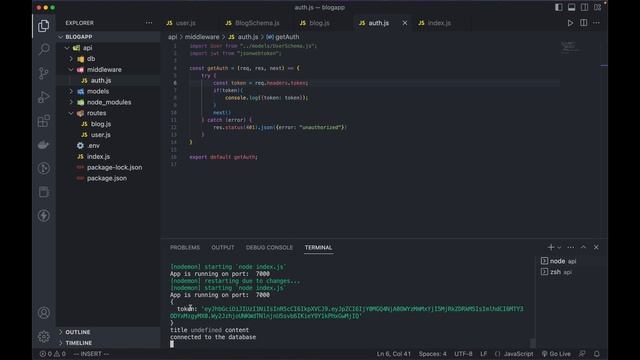Select the TERMINAL panel tab
Viewport: 640px width, 360px height.
pos(318,247)
